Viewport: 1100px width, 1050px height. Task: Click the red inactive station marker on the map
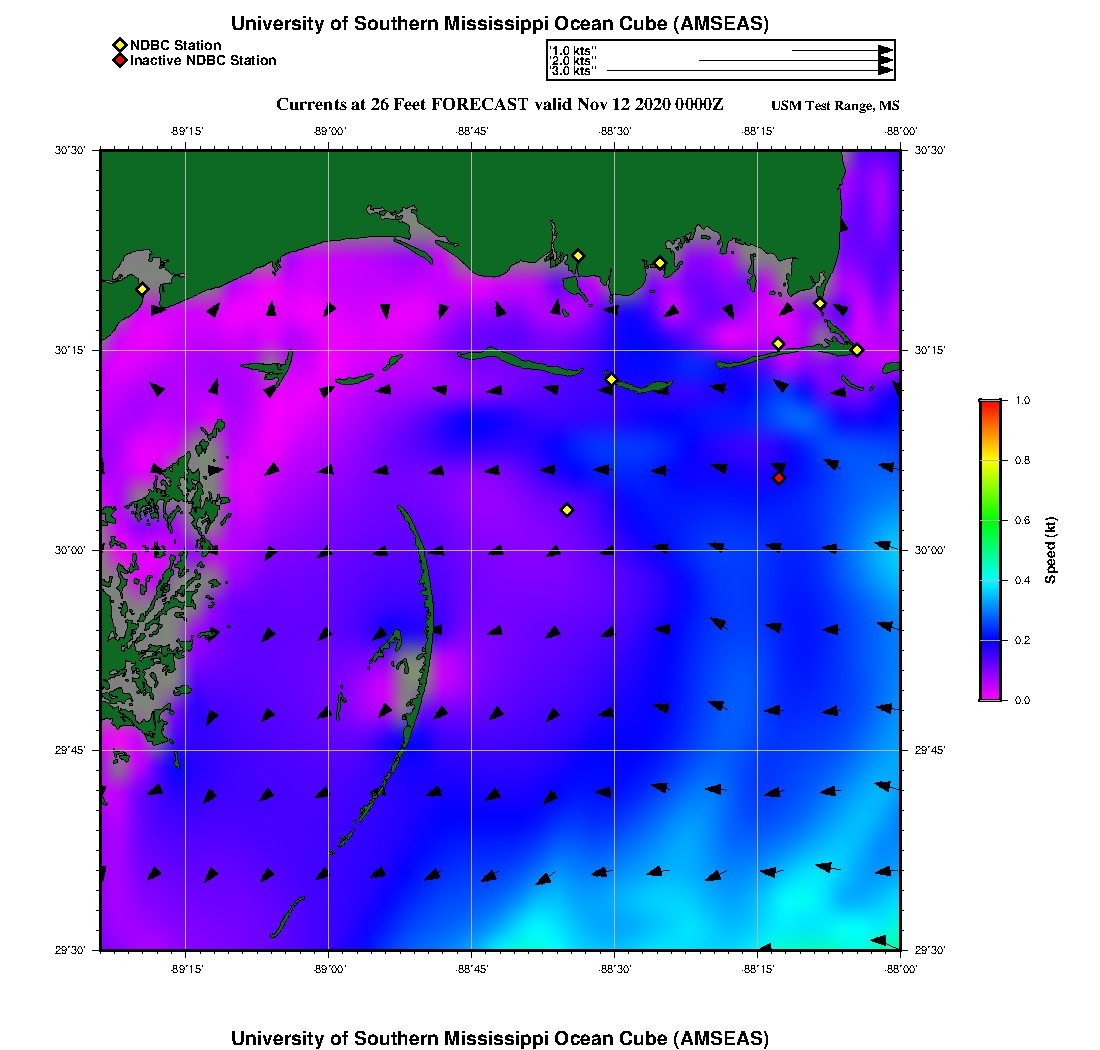click(x=779, y=478)
